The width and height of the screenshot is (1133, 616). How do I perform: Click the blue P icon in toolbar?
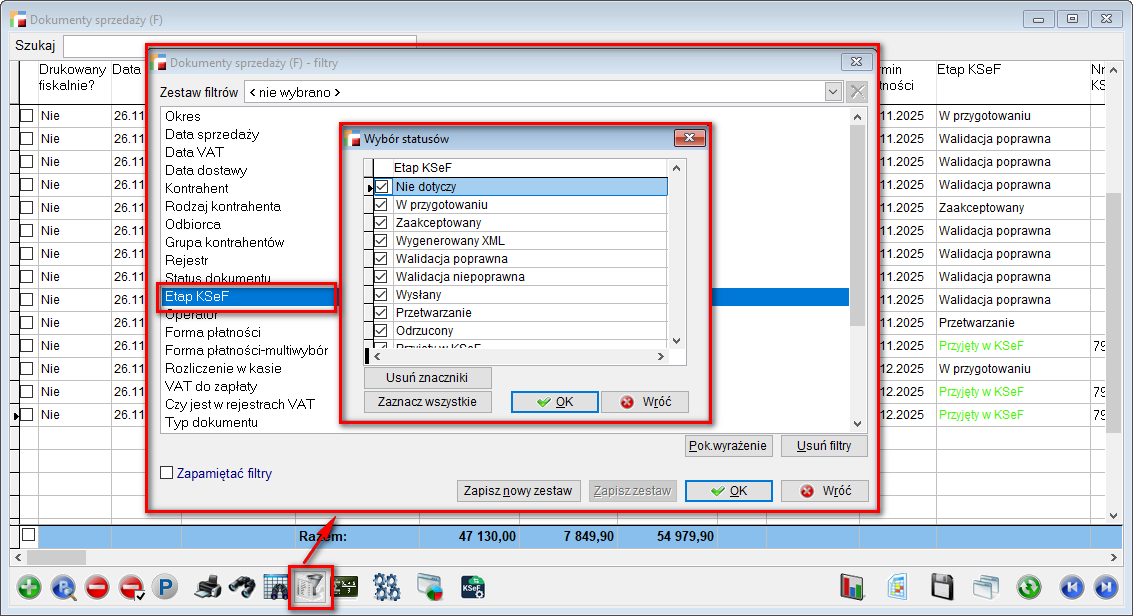pyautogui.click(x=163, y=587)
